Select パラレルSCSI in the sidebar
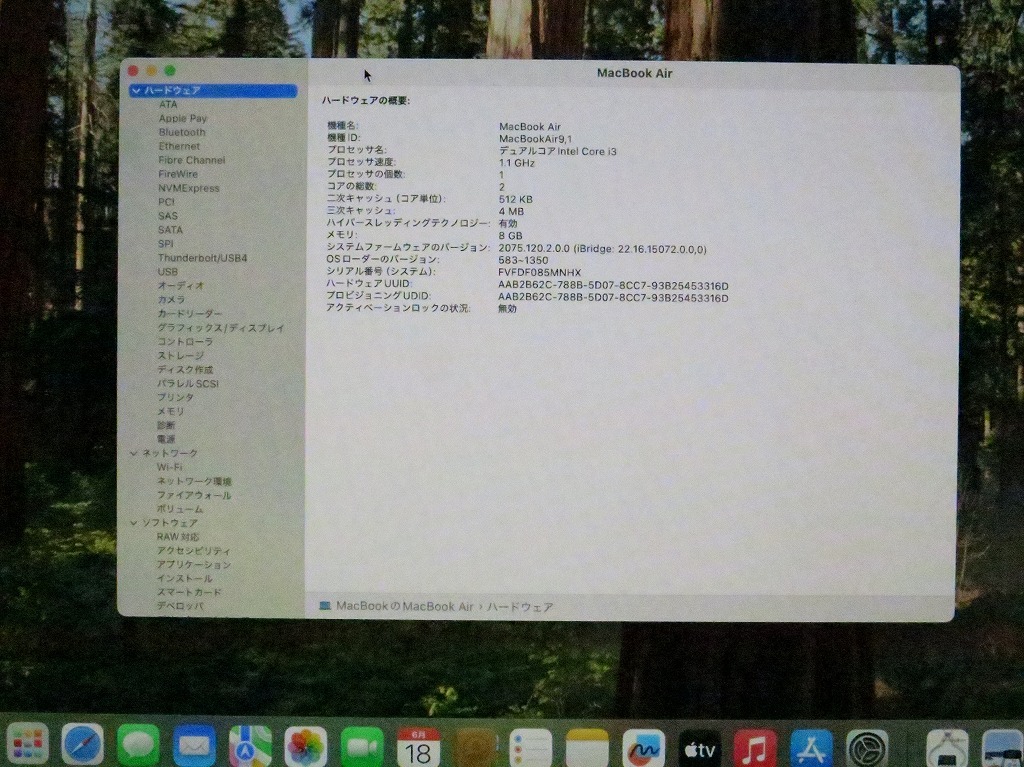The height and width of the screenshot is (767, 1024). tap(187, 384)
